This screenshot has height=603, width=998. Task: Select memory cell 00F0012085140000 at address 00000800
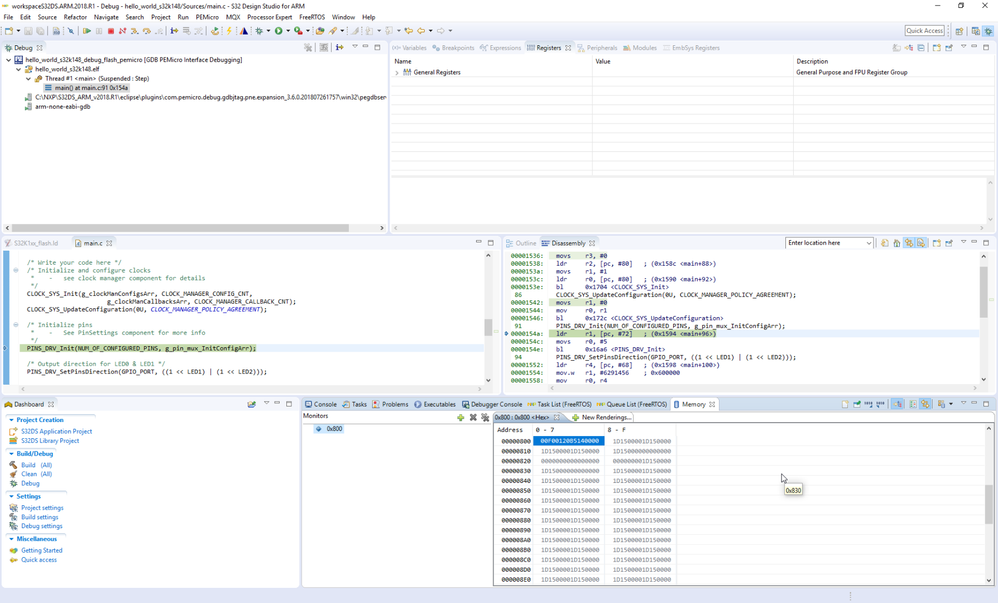point(570,441)
